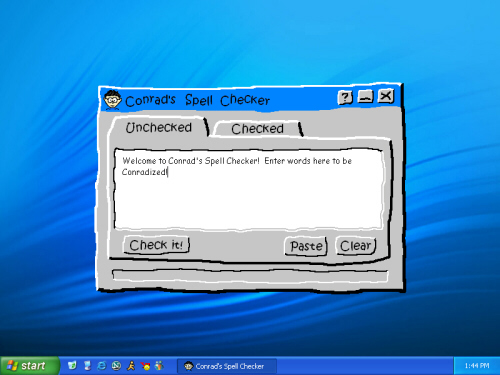Open AIM running man icon in taskbar
Screen dimensions: 500x375
[x=131, y=366]
